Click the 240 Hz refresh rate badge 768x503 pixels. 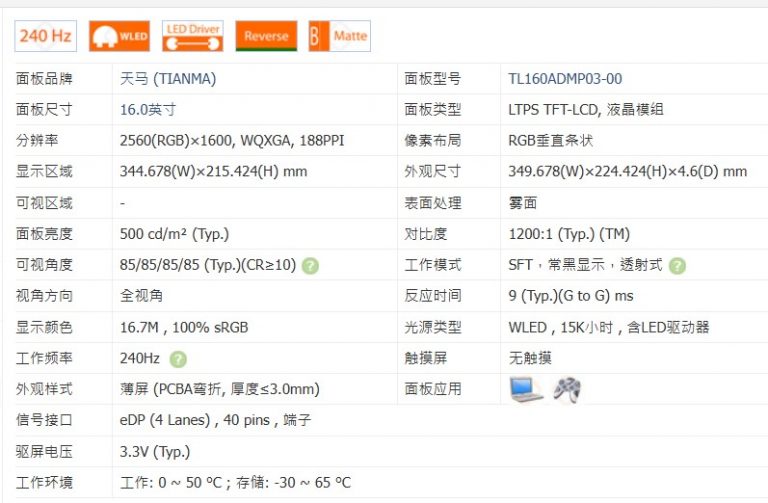45,36
